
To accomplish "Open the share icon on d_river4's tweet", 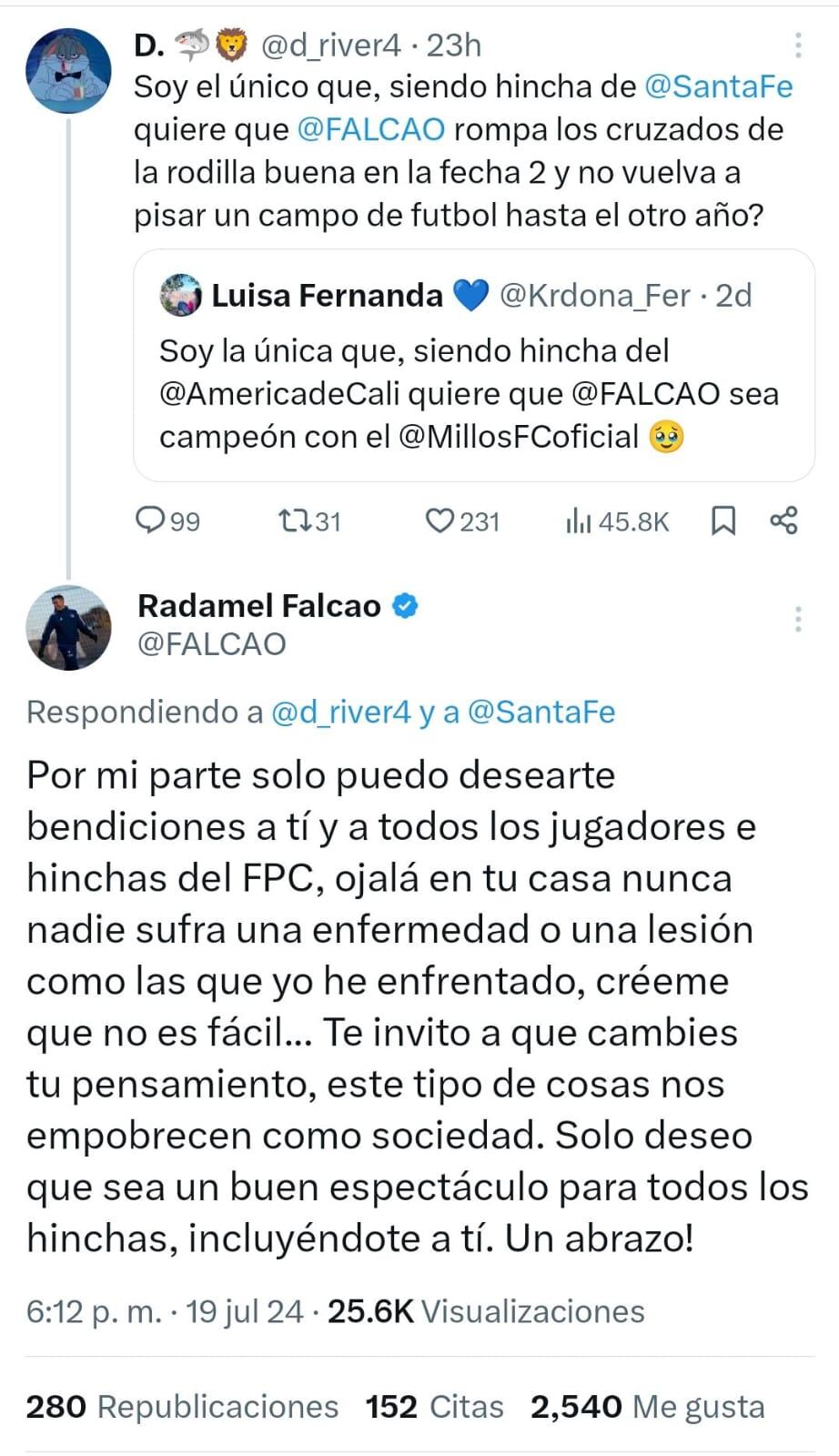I will coord(788,521).
